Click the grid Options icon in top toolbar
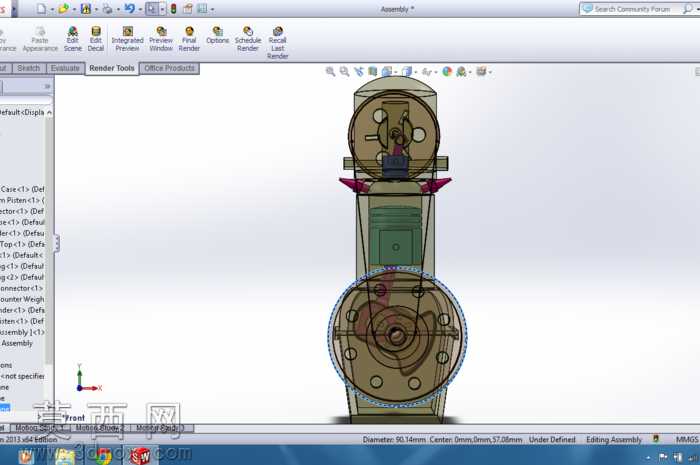The image size is (700, 465). (x=202, y=8)
